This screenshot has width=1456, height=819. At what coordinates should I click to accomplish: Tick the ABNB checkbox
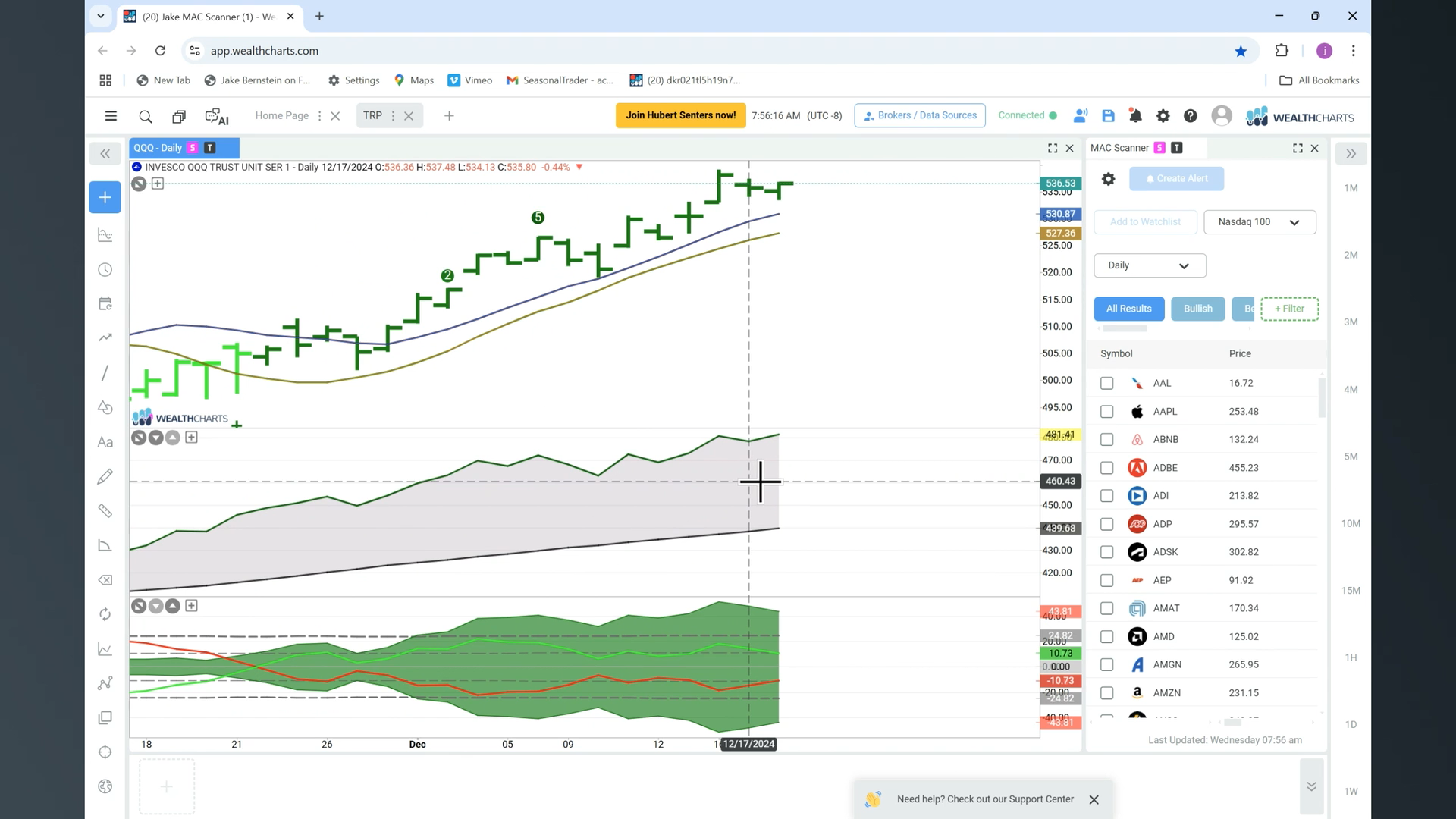(1107, 440)
